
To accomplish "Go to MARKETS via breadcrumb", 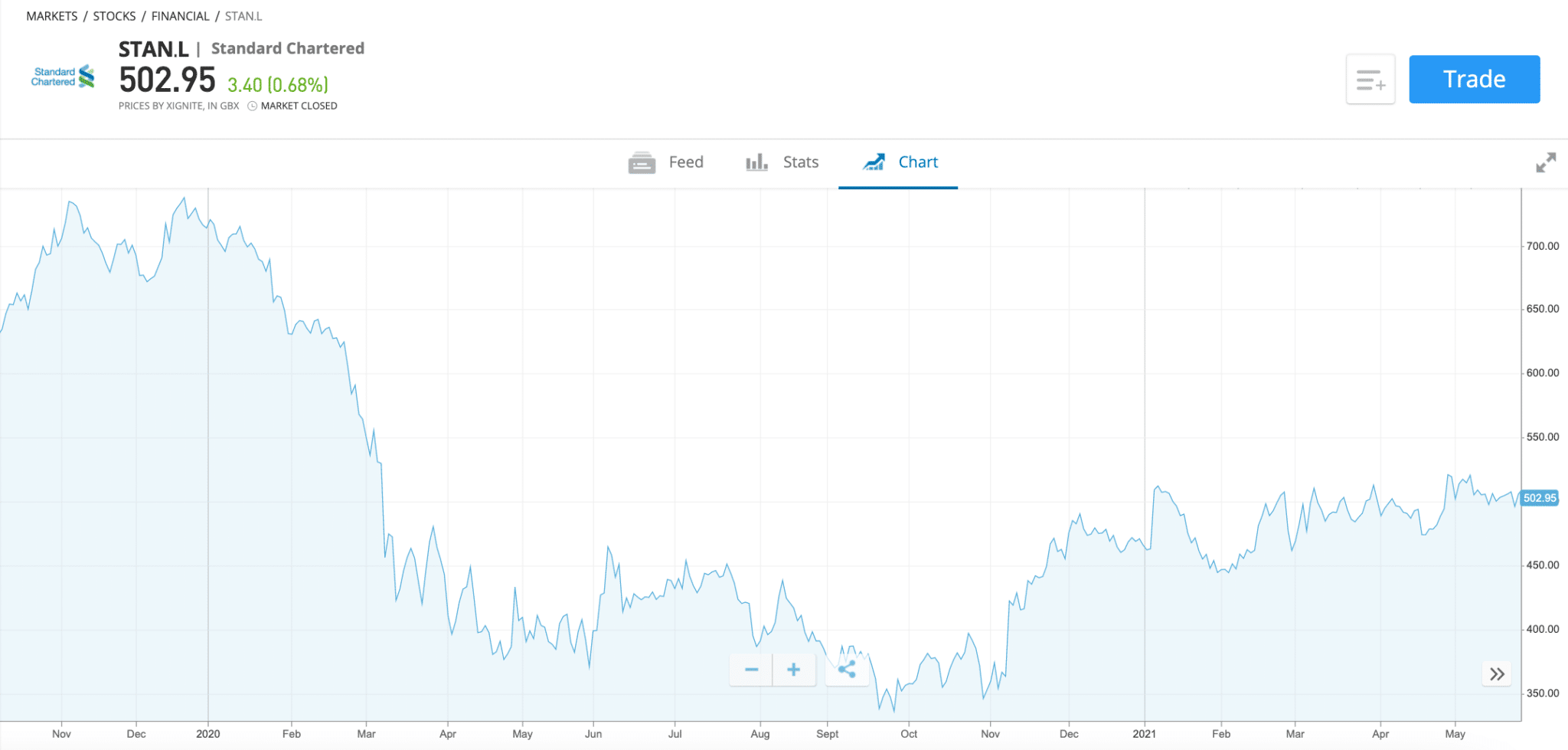I will point(51,15).
